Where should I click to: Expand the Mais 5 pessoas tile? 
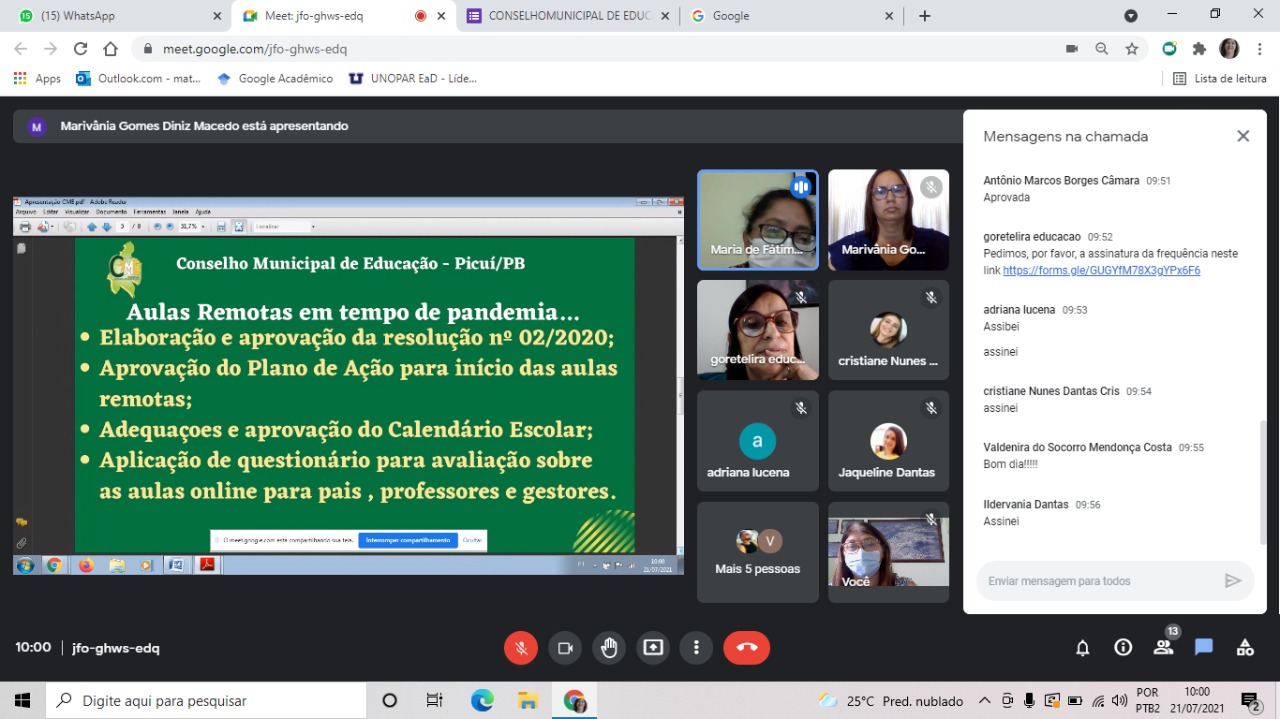(x=757, y=552)
